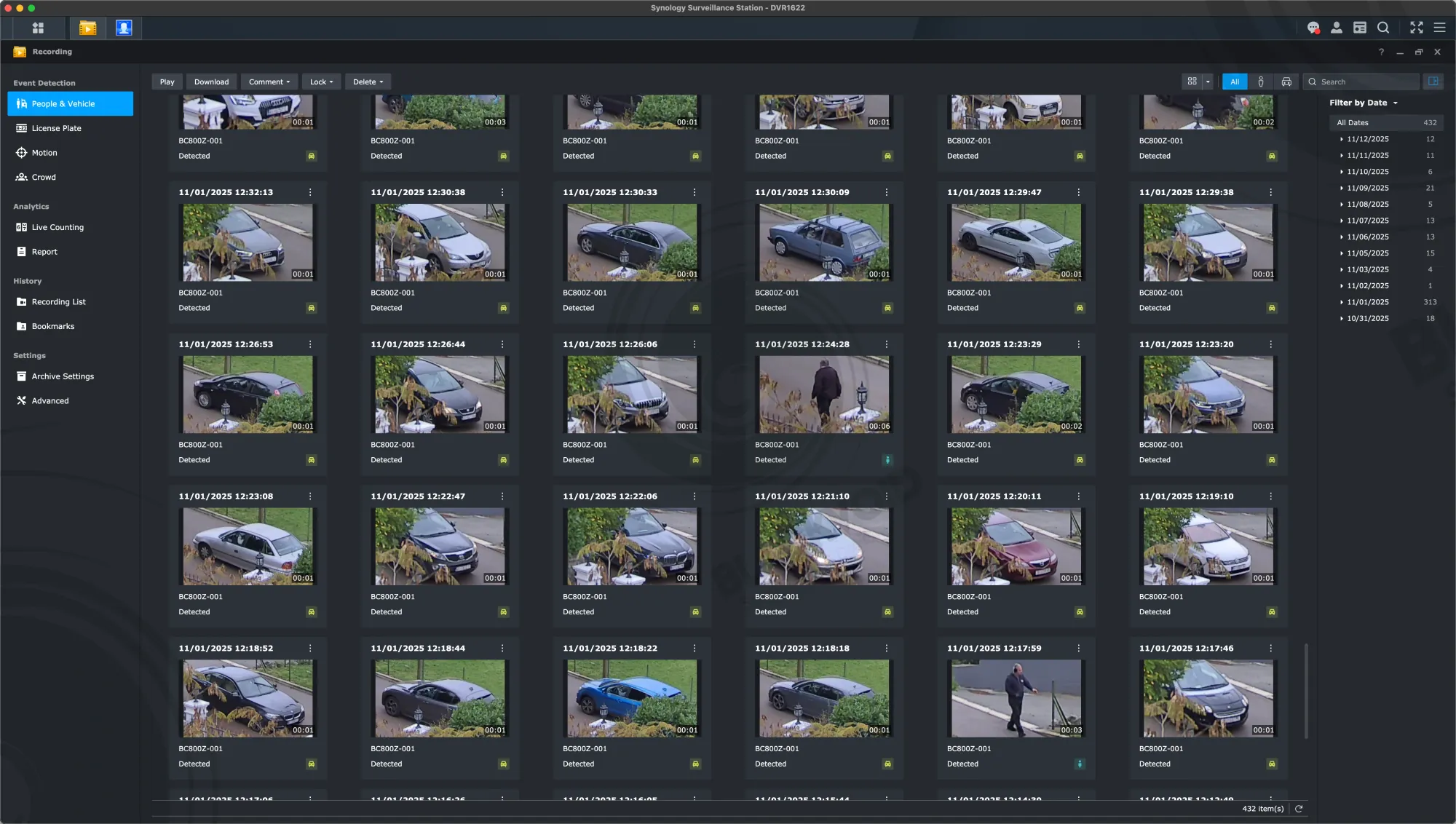Open the user account icon
Screen dimensions: 1456x824
[1336, 28]
